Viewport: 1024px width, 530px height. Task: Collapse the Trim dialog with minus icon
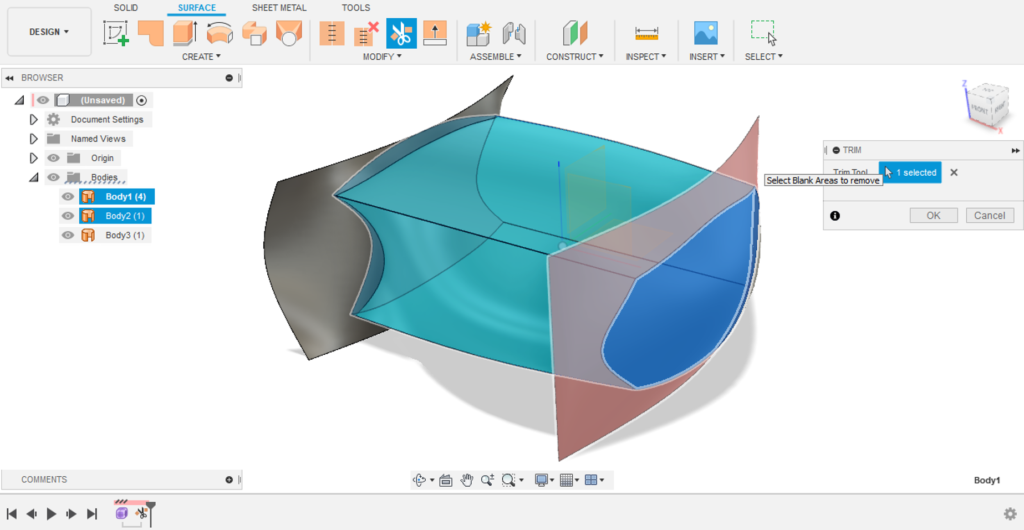pyautogui.click(x=836, y=150)
